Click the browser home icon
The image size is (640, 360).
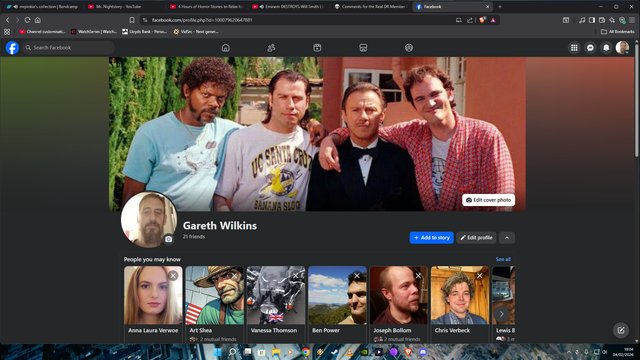[38, 20]
